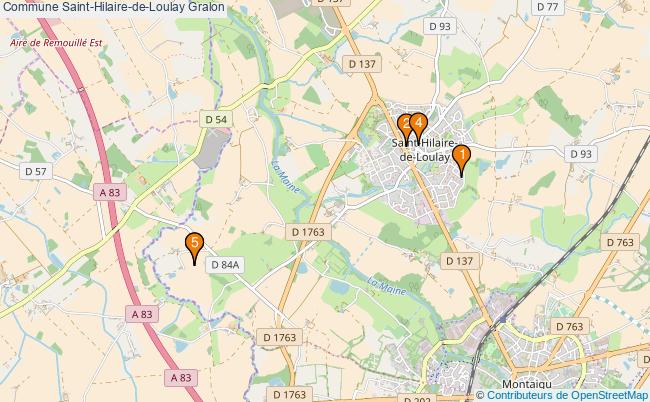The width and height of the screenshot is (650, 402).
Task: Click orange map marker number 1
Action: click(461, 160)
